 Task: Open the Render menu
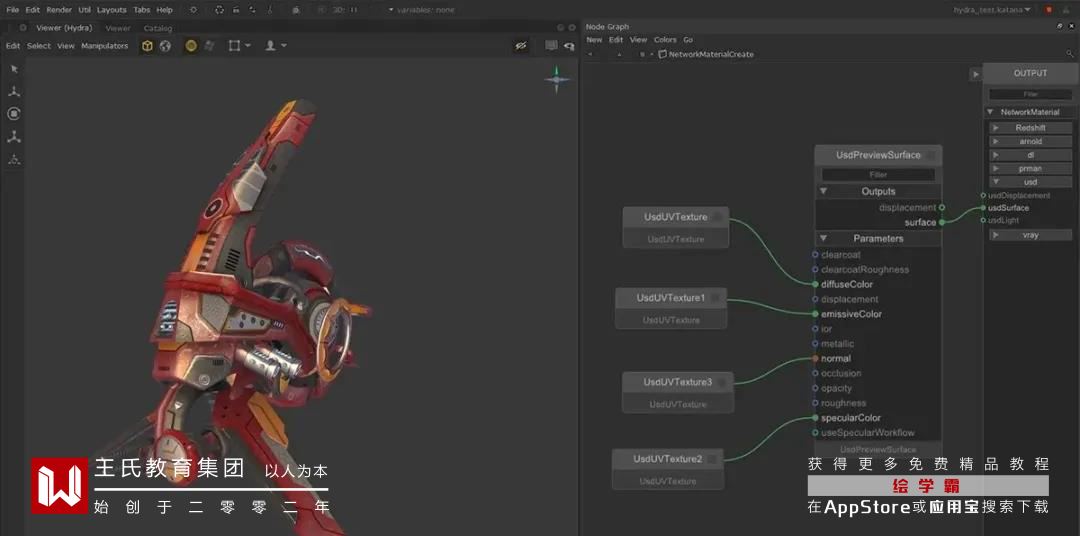tap(59, 10)
